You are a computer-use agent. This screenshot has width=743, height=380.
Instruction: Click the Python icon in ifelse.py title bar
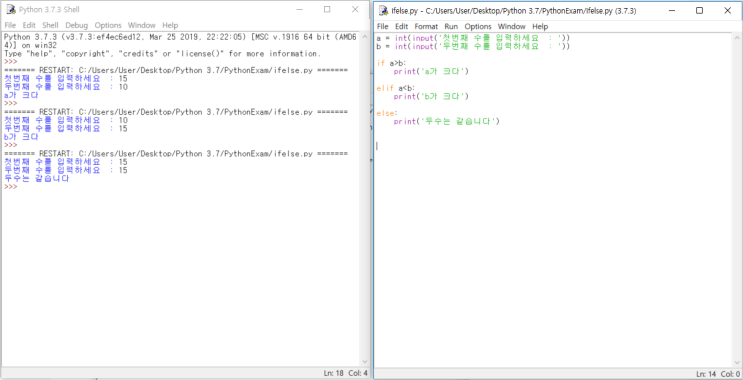[384, 11]
